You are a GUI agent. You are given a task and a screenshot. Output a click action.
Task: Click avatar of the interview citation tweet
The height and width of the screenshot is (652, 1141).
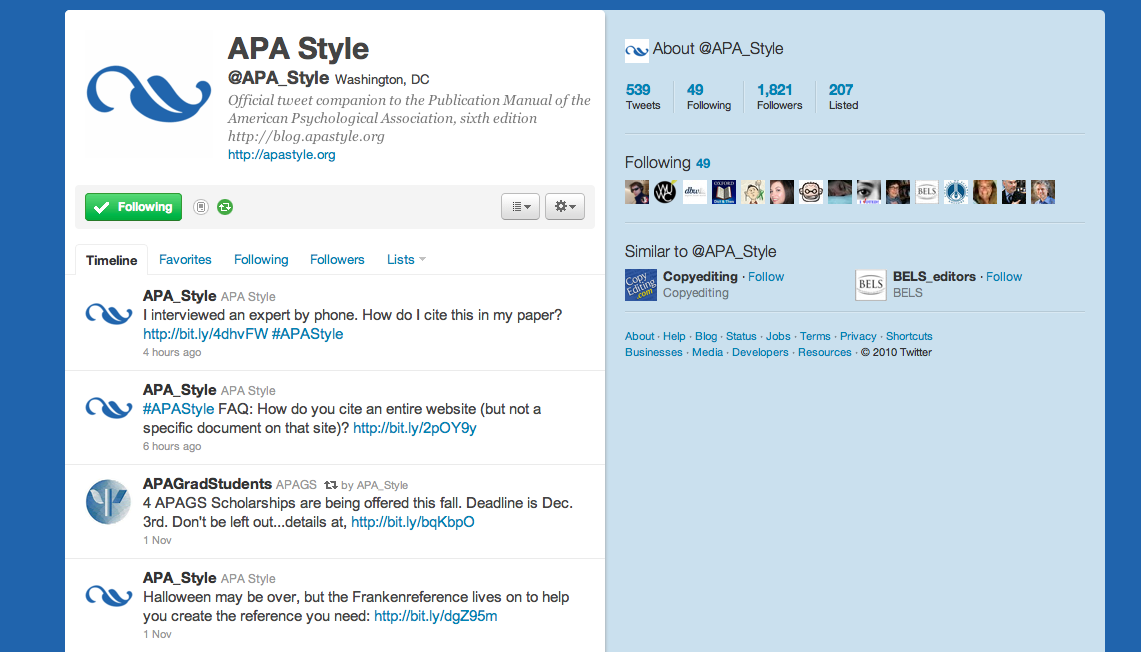[108, 314]
